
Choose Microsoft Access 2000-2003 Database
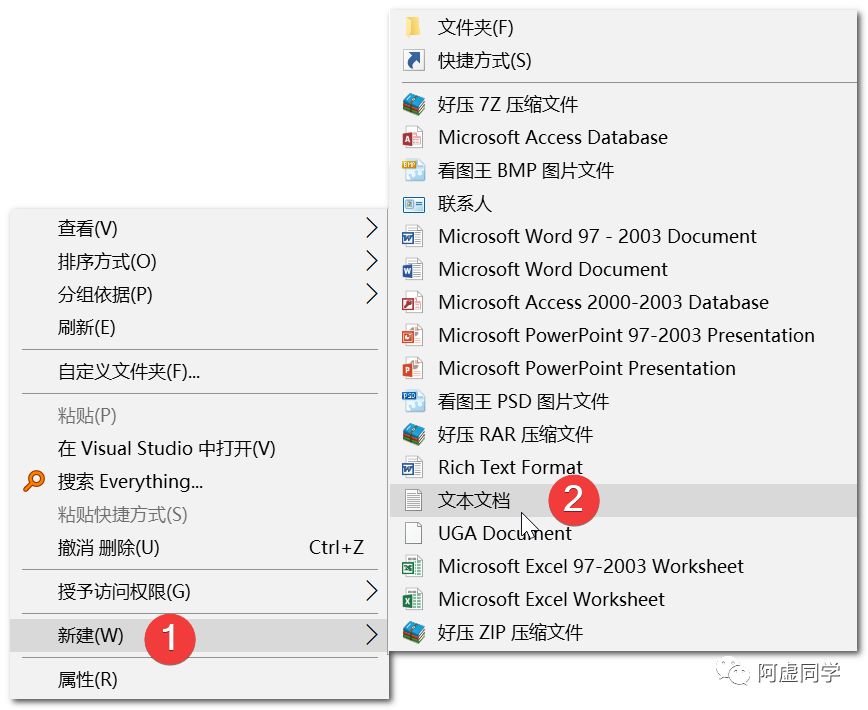pyautogui.click(x=623, y=303)
